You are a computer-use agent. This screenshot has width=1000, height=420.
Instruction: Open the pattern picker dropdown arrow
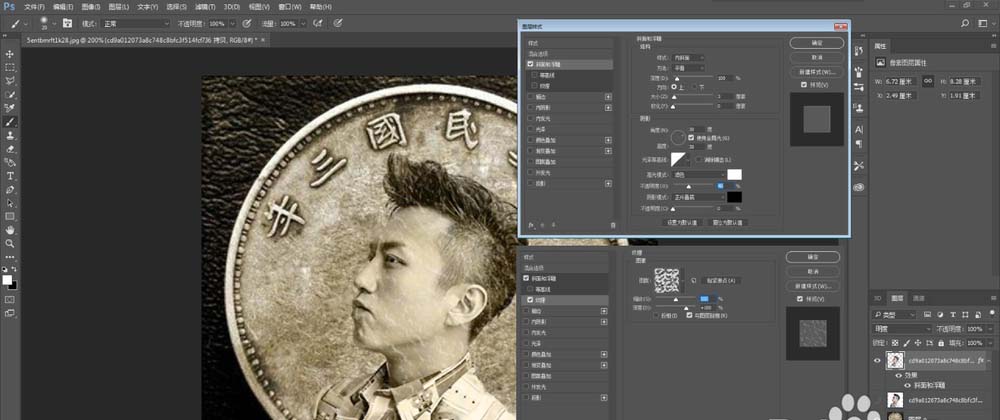(684, 280)
